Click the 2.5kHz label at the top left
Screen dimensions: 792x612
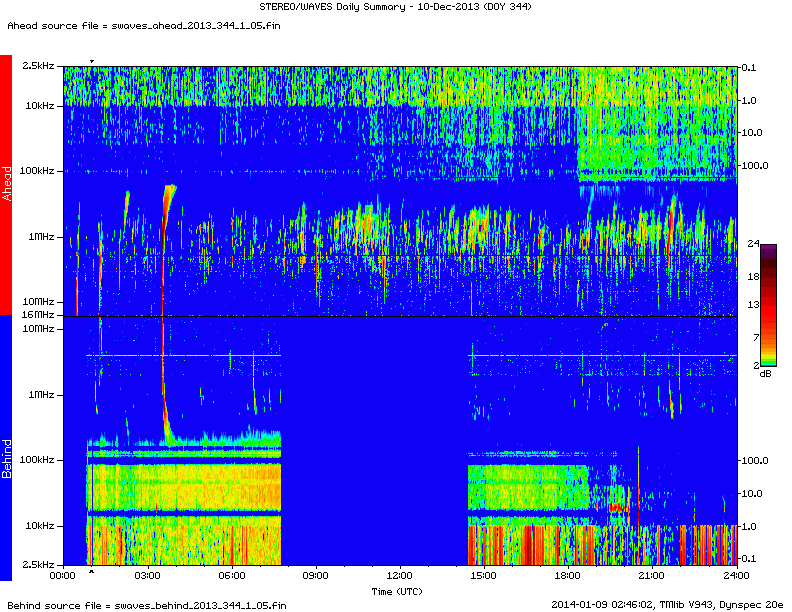38,66
